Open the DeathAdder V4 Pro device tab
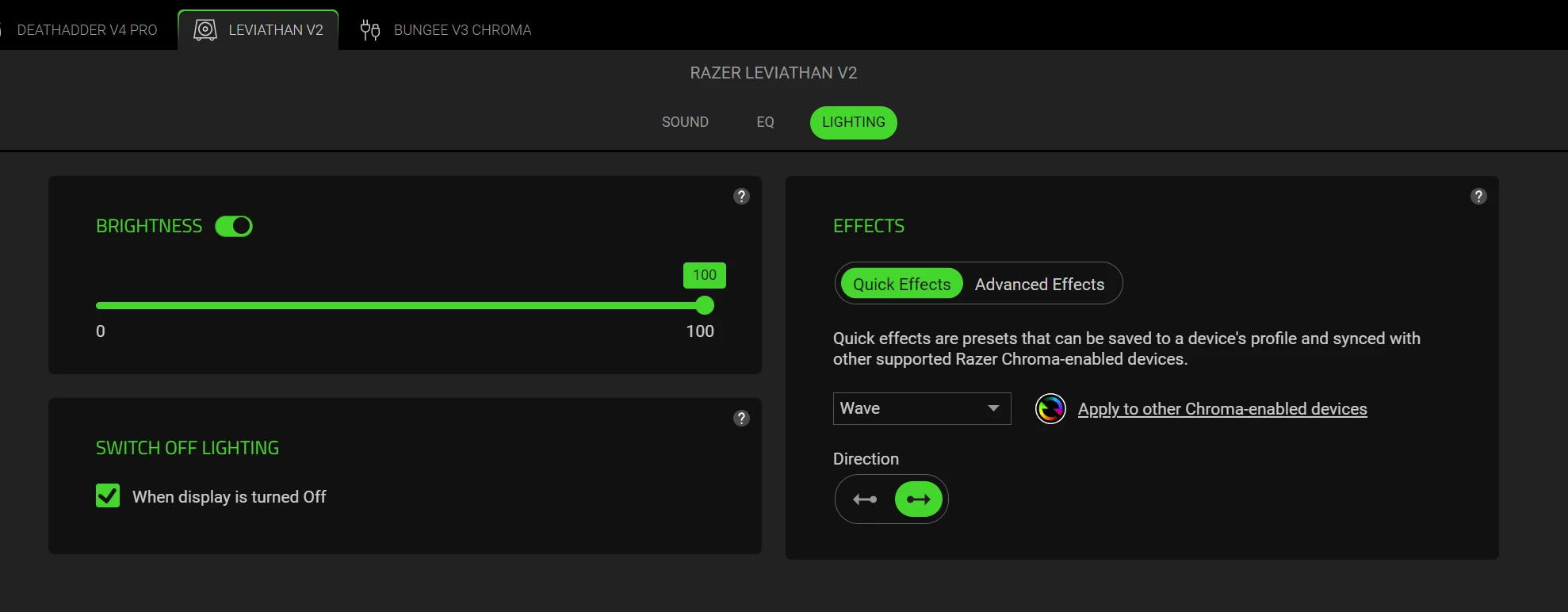 click(86, 30)
